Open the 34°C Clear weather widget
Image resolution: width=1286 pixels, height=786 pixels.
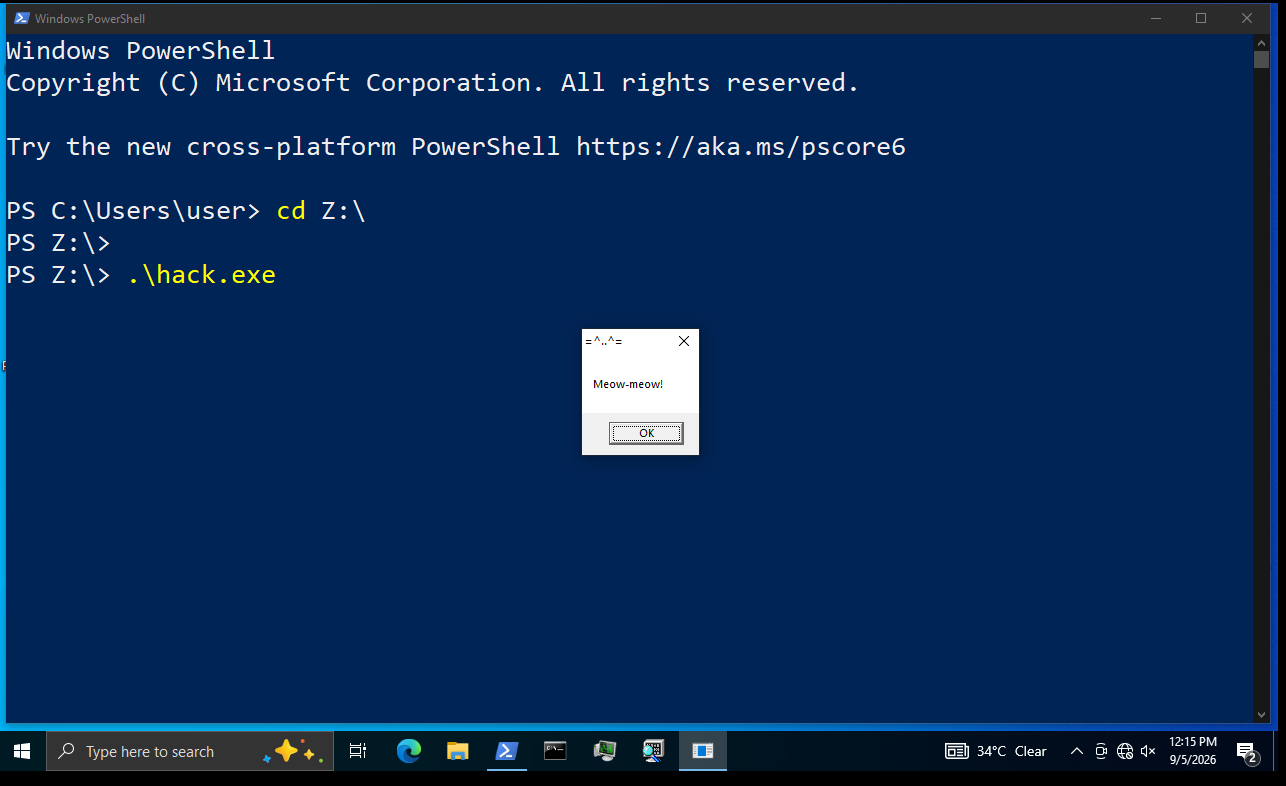pos(996,751)
